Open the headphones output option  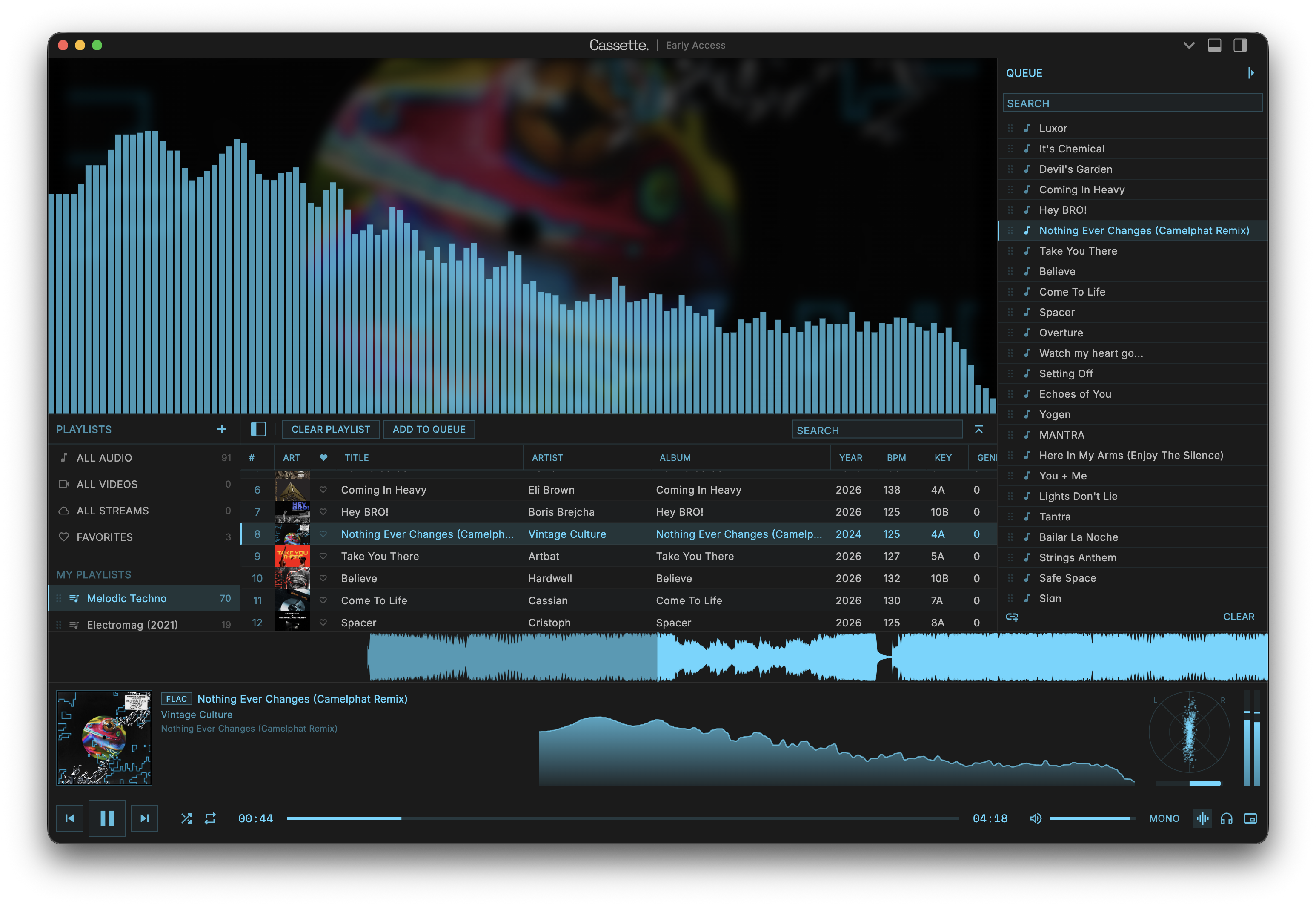pos(1226,818)
